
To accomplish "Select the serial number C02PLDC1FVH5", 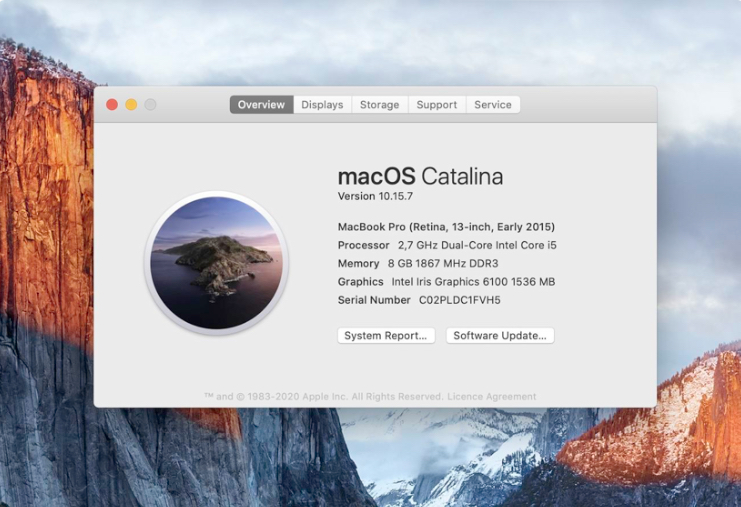I will point(460,300).
